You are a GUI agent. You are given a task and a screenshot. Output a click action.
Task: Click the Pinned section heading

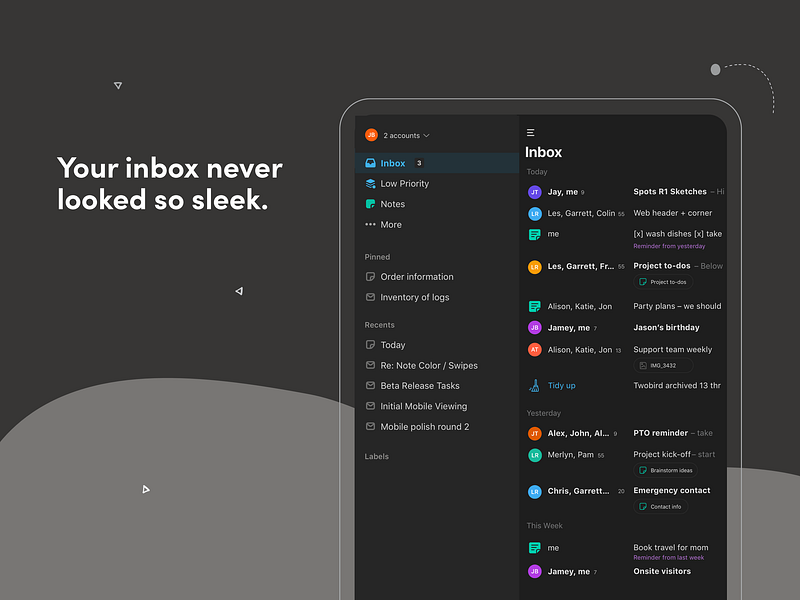click(377, 257)
